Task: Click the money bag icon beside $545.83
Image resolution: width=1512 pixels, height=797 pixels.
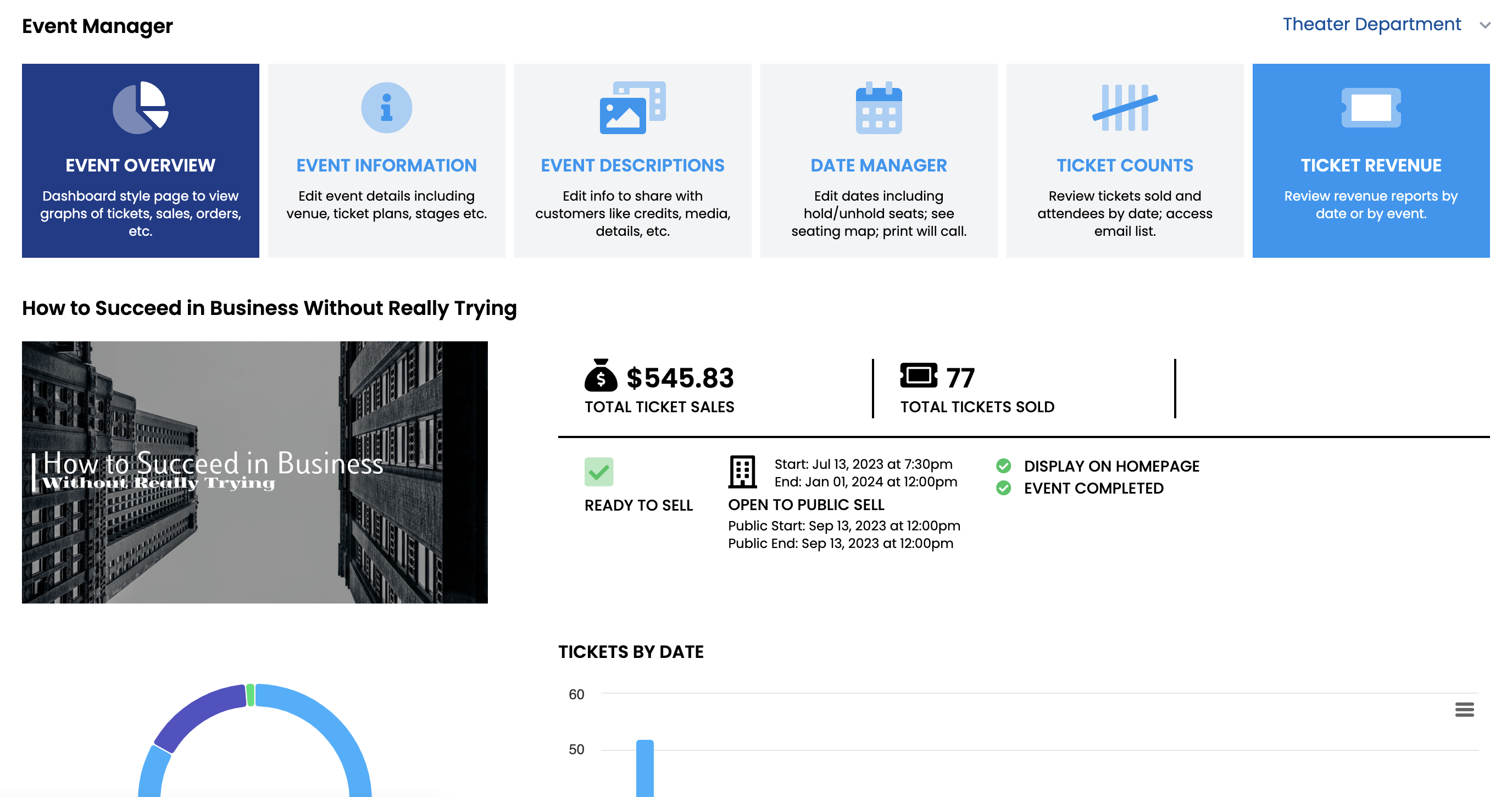Action: click(601, 375)
